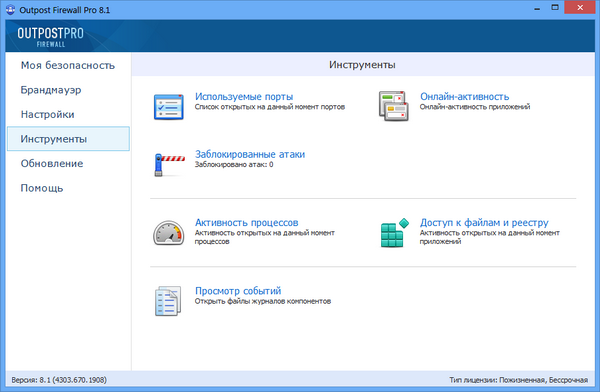Click the OUTPOSTPRO Firewall banner logo
The image size is (600, 392).
50,37
